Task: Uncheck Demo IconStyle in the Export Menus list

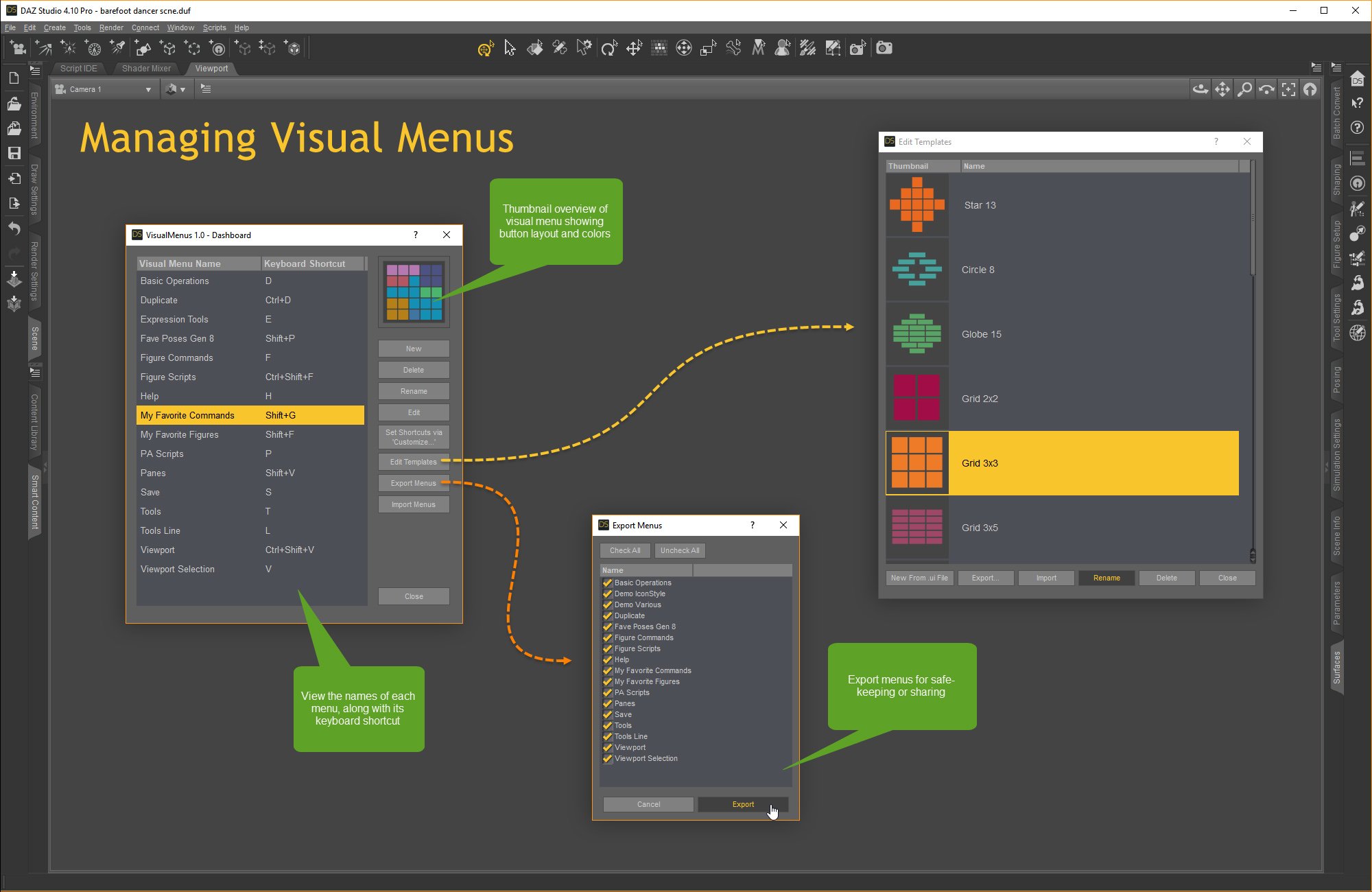Action: tap(608, 594)
